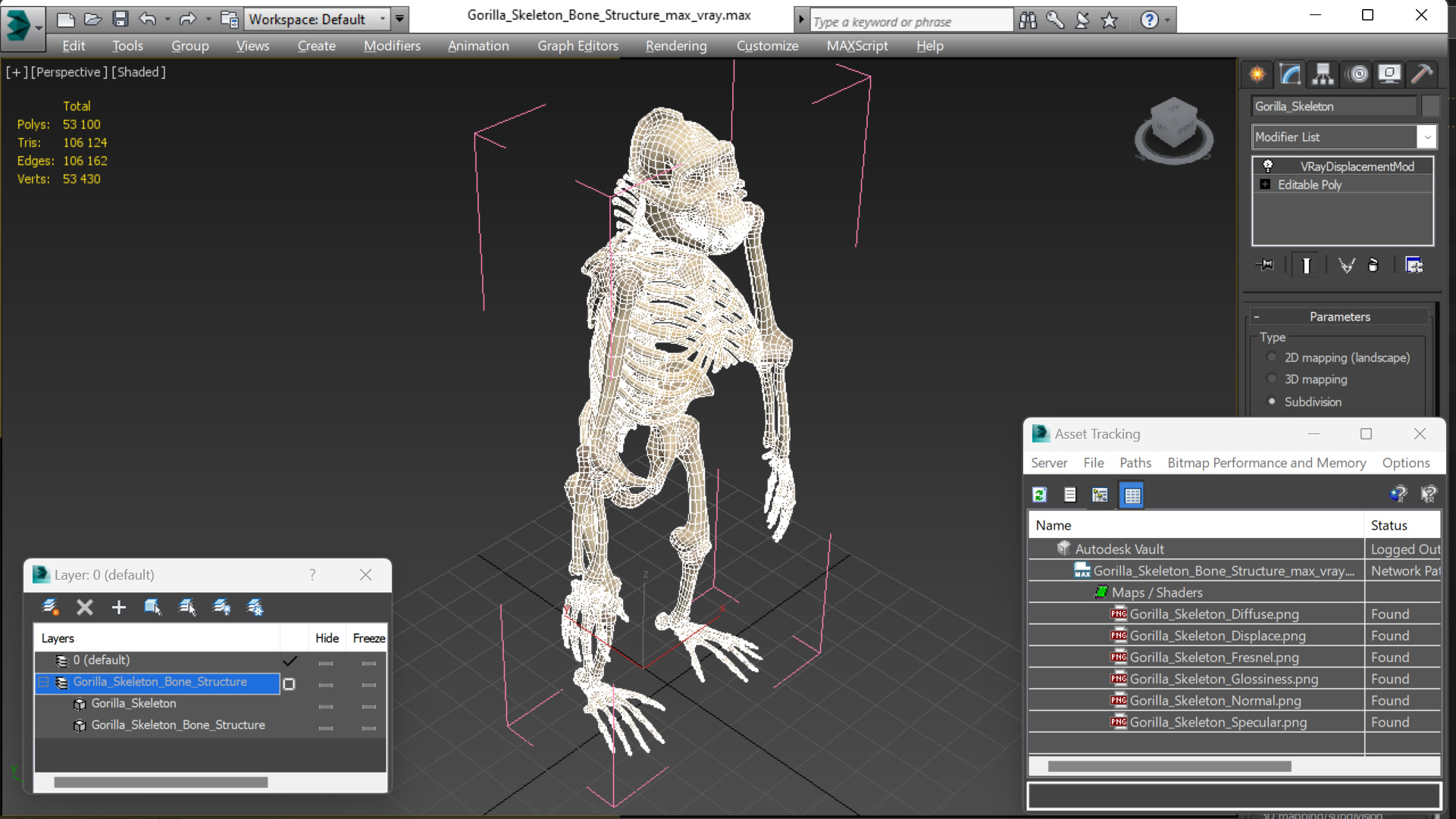Click the Asset Tracking horizontal scrollbar
Screen dimensions: 1456x819
click(1169, 767)
